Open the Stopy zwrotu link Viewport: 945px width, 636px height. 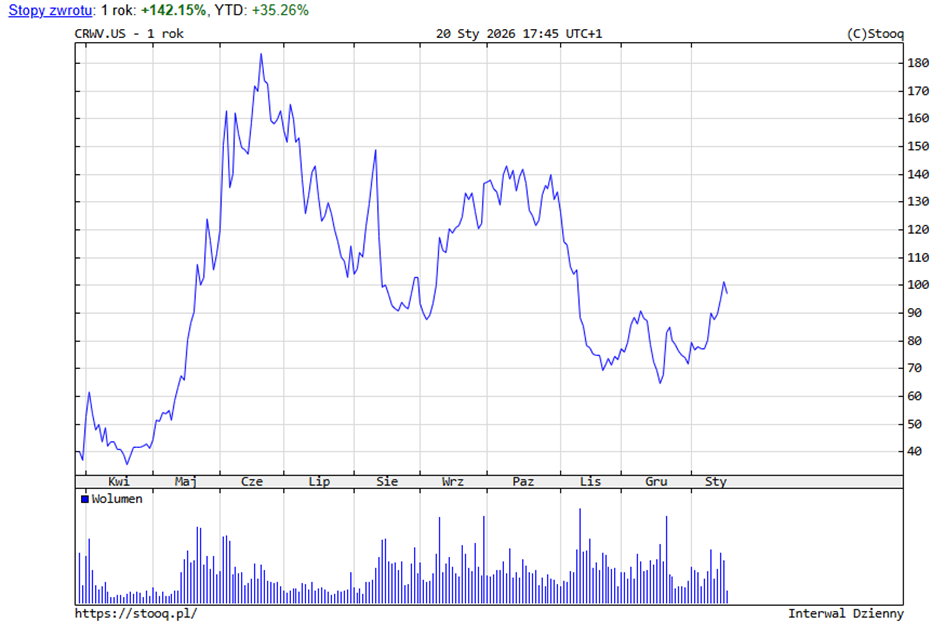point(48,10)
